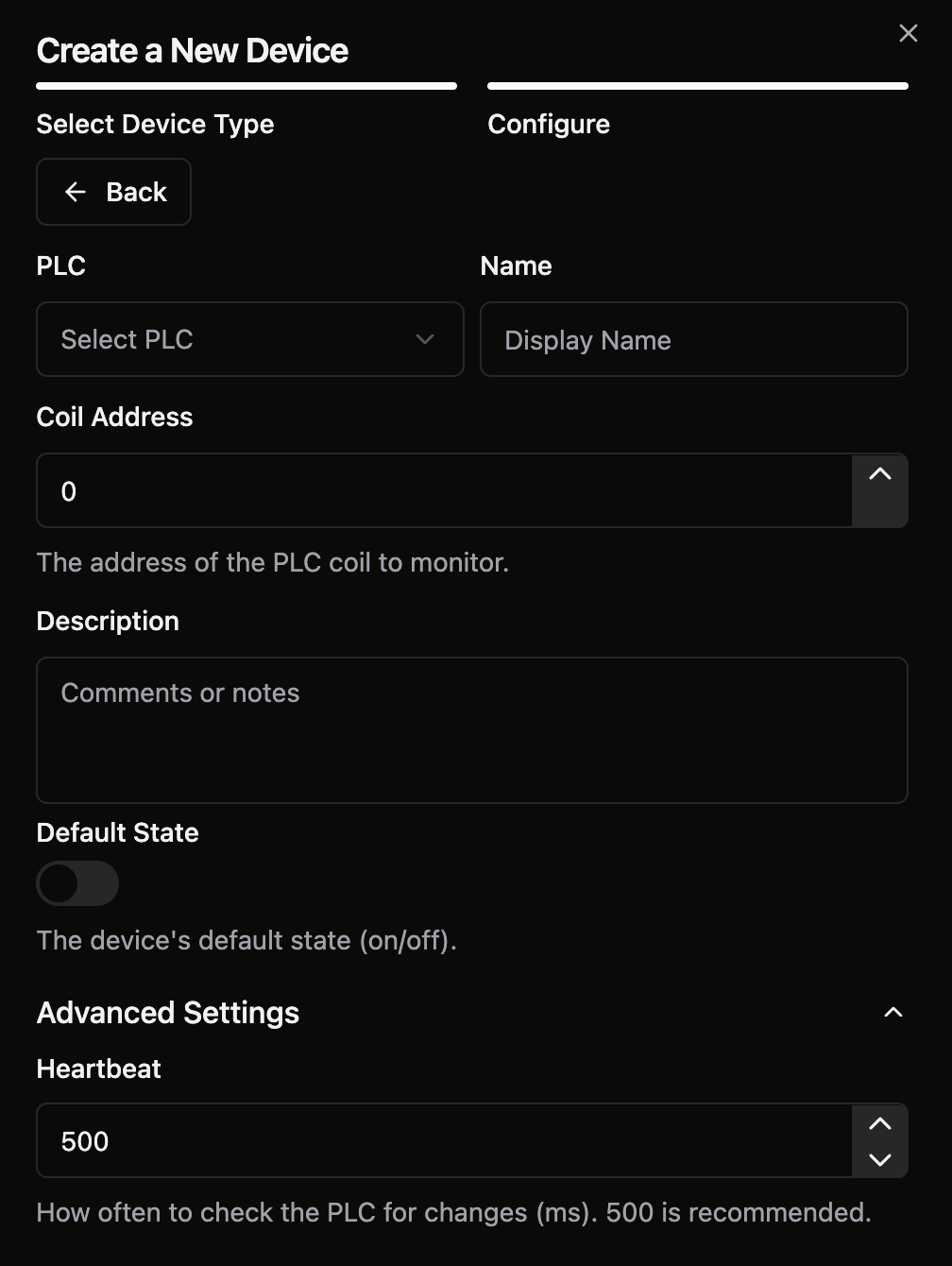
Task: Increase Coil Address with the up arrow
Action: (x=880, y=474)
